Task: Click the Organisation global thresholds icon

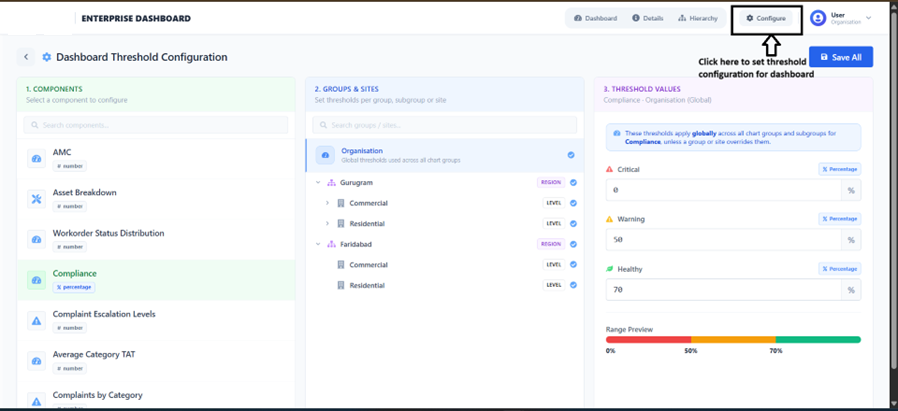Action: [325, 155]
